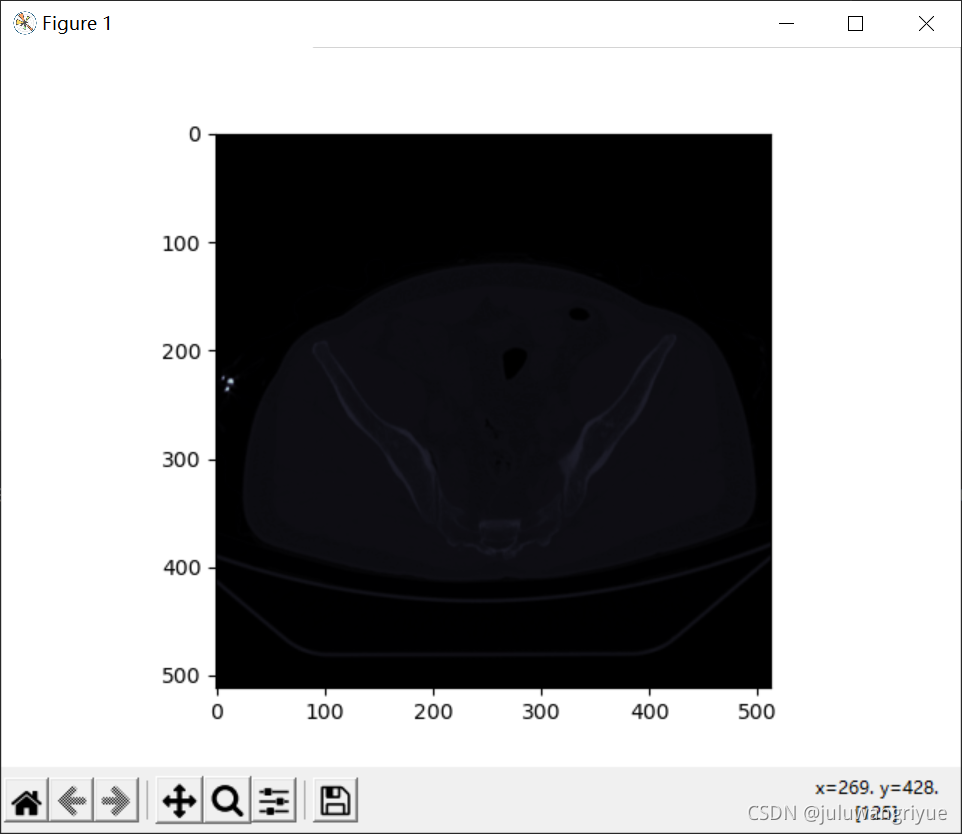This screenshot has height=834, width=962.
Task: Click x-axis tick label 200
Action: click(x=433, y=712)
